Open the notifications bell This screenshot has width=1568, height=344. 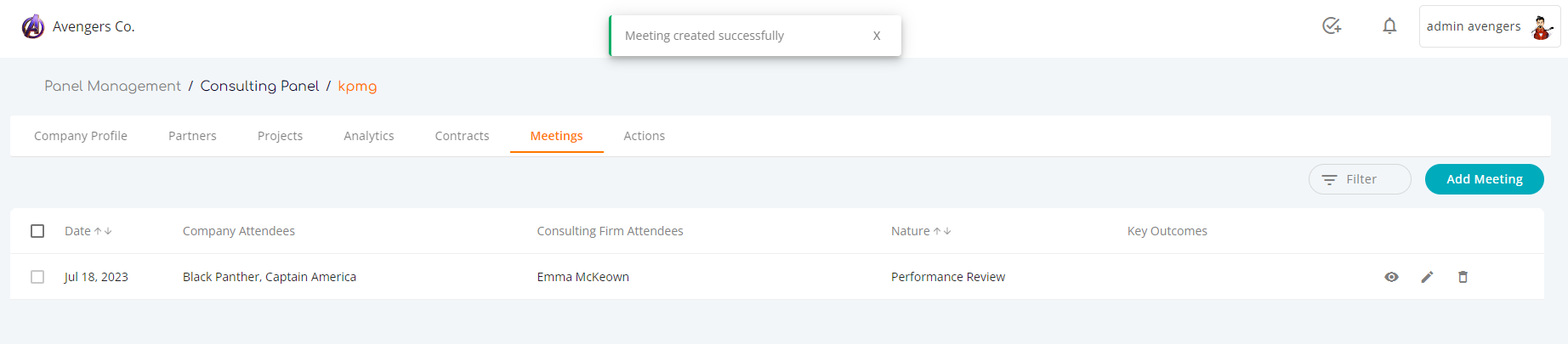tap(1389, 26)
